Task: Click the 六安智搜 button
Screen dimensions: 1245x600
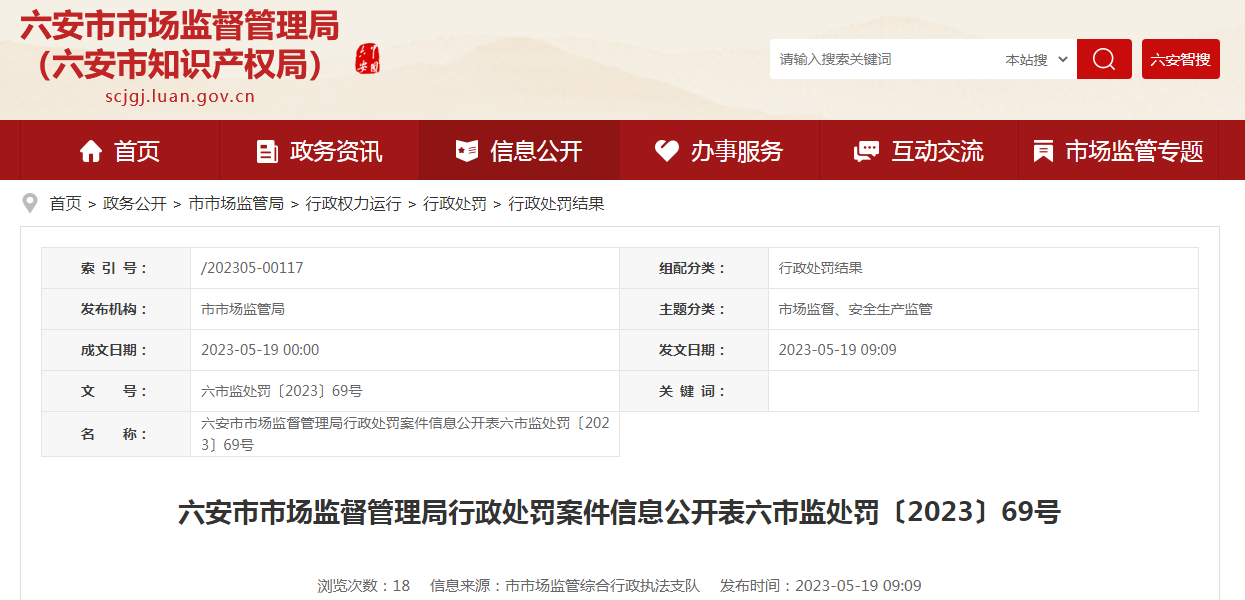Action: (x=1180, y=59)
